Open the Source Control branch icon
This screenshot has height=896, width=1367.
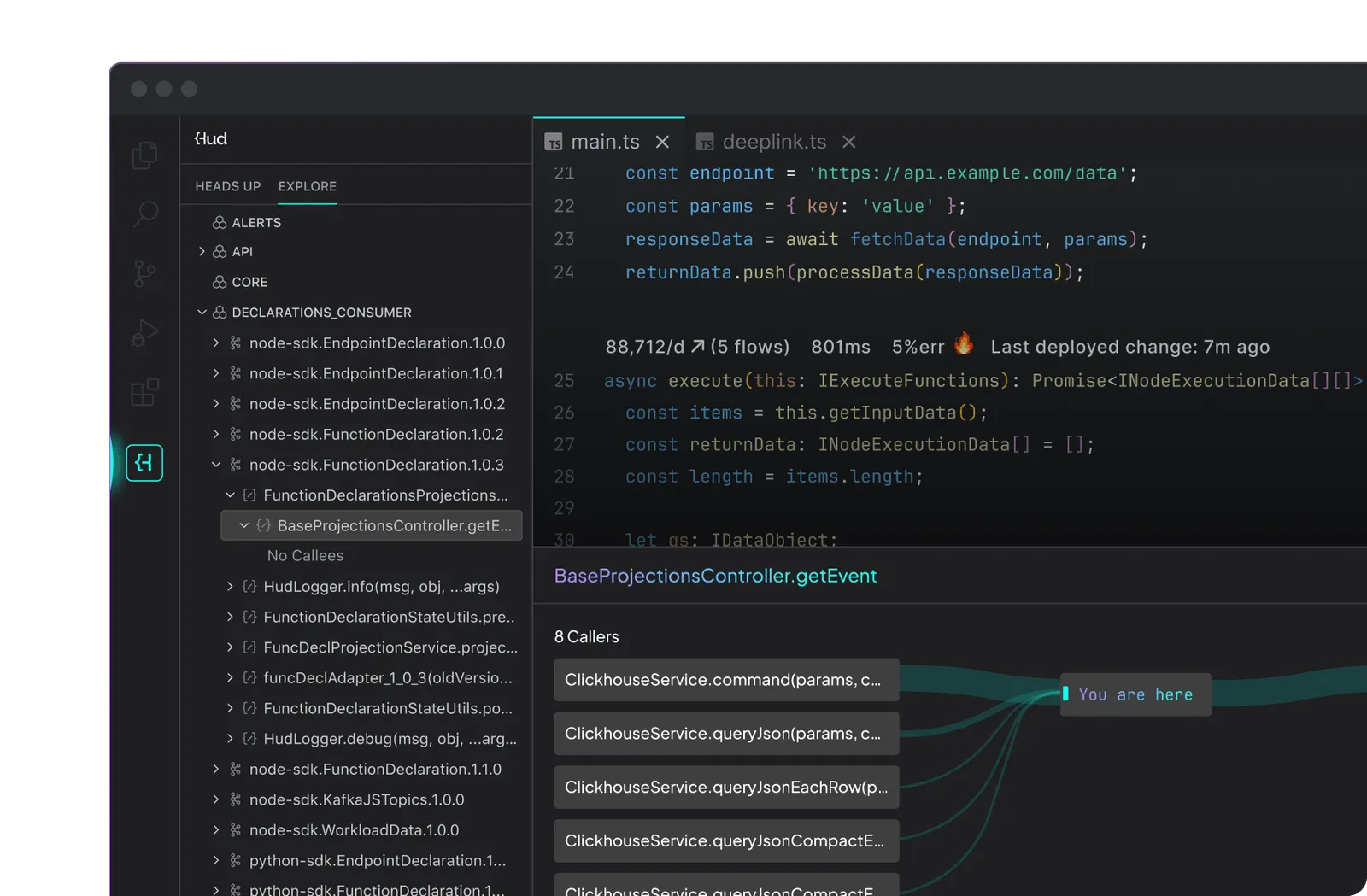click(x=145, y=273)
